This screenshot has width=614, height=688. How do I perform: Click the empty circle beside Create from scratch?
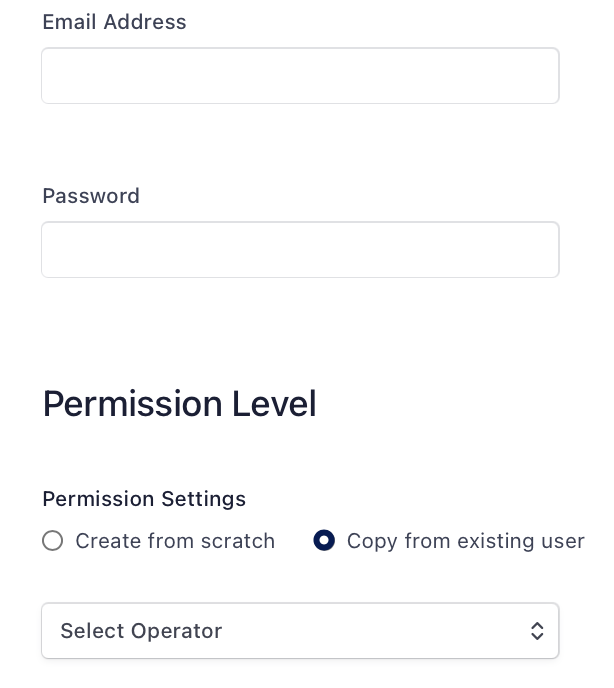(53, 541)
